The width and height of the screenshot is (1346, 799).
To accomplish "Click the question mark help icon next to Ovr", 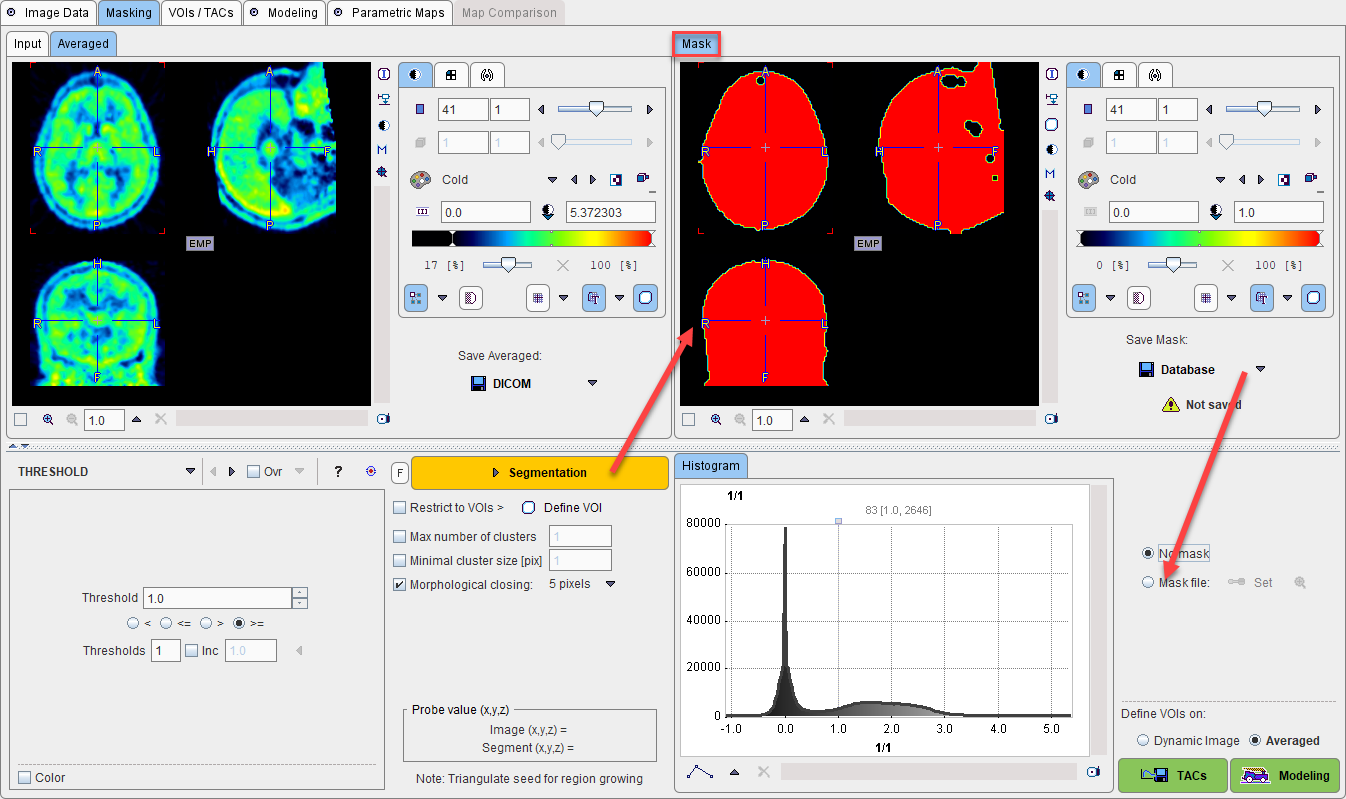I will tap(338, 471).
